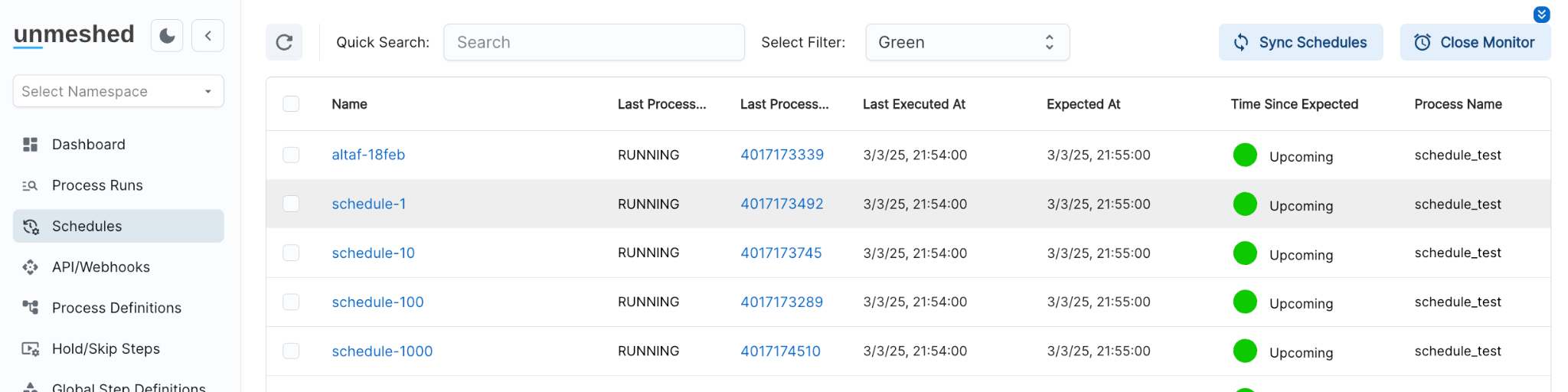
Task: Expand the blue chevron at top right
Action: (1541, 15)
